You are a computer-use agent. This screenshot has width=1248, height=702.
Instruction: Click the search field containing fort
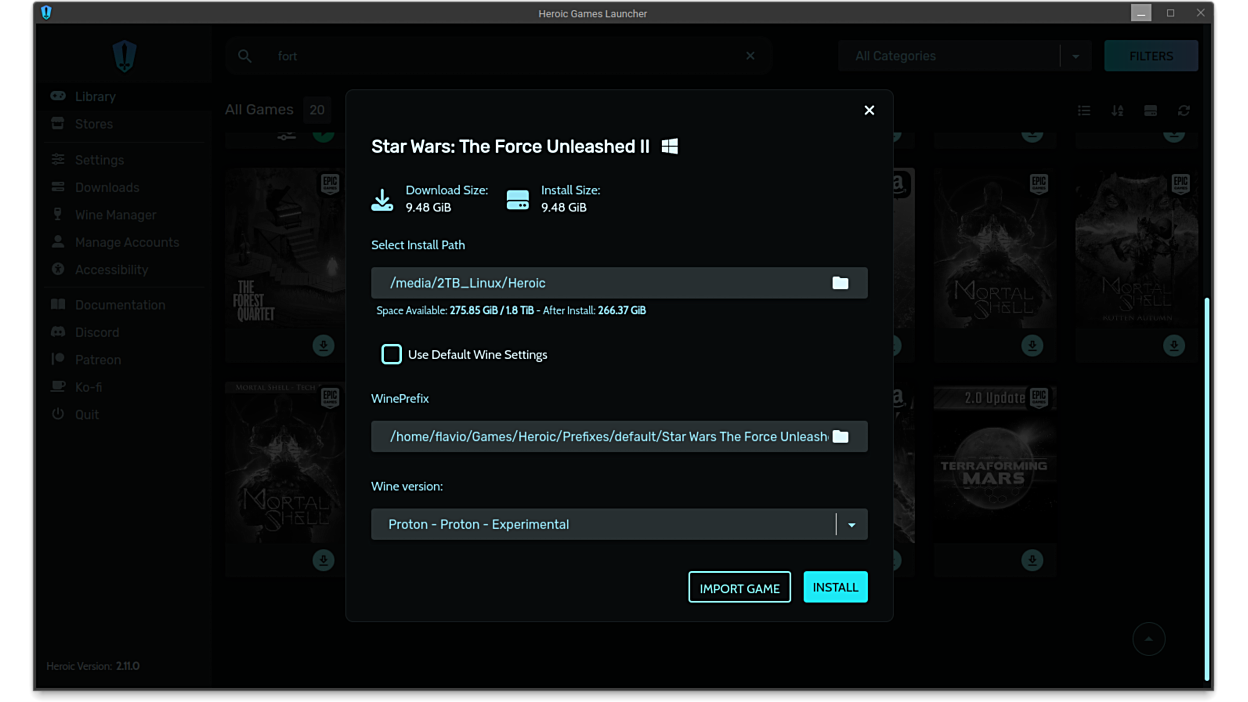coord(500,56)
